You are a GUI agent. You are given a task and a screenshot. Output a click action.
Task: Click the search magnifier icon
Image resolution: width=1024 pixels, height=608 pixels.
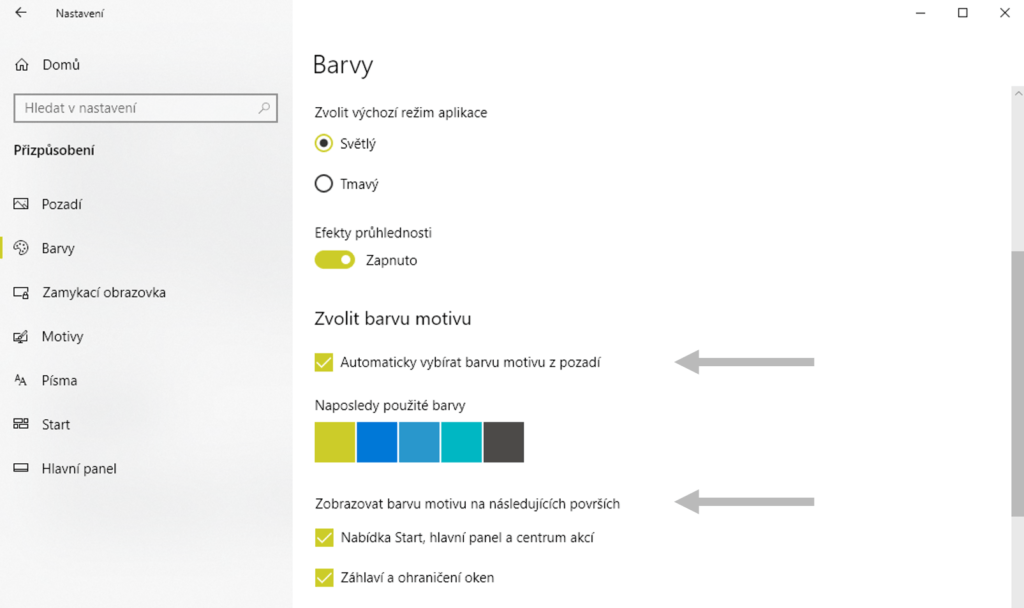pyautogui.click(x=264, y=108)
